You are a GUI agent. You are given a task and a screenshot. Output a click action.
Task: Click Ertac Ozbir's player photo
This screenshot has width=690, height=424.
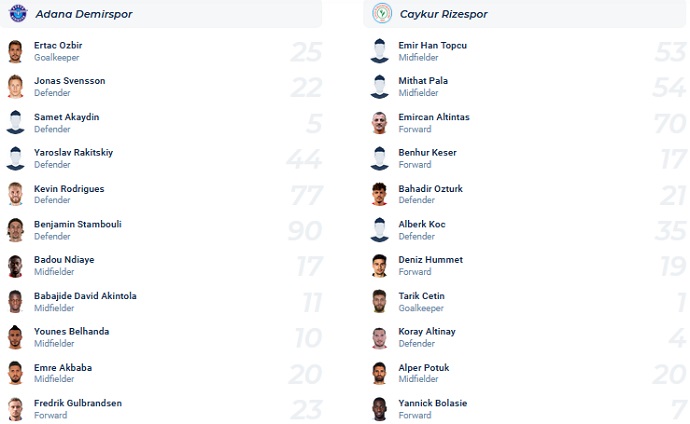[x=15, y=51]
